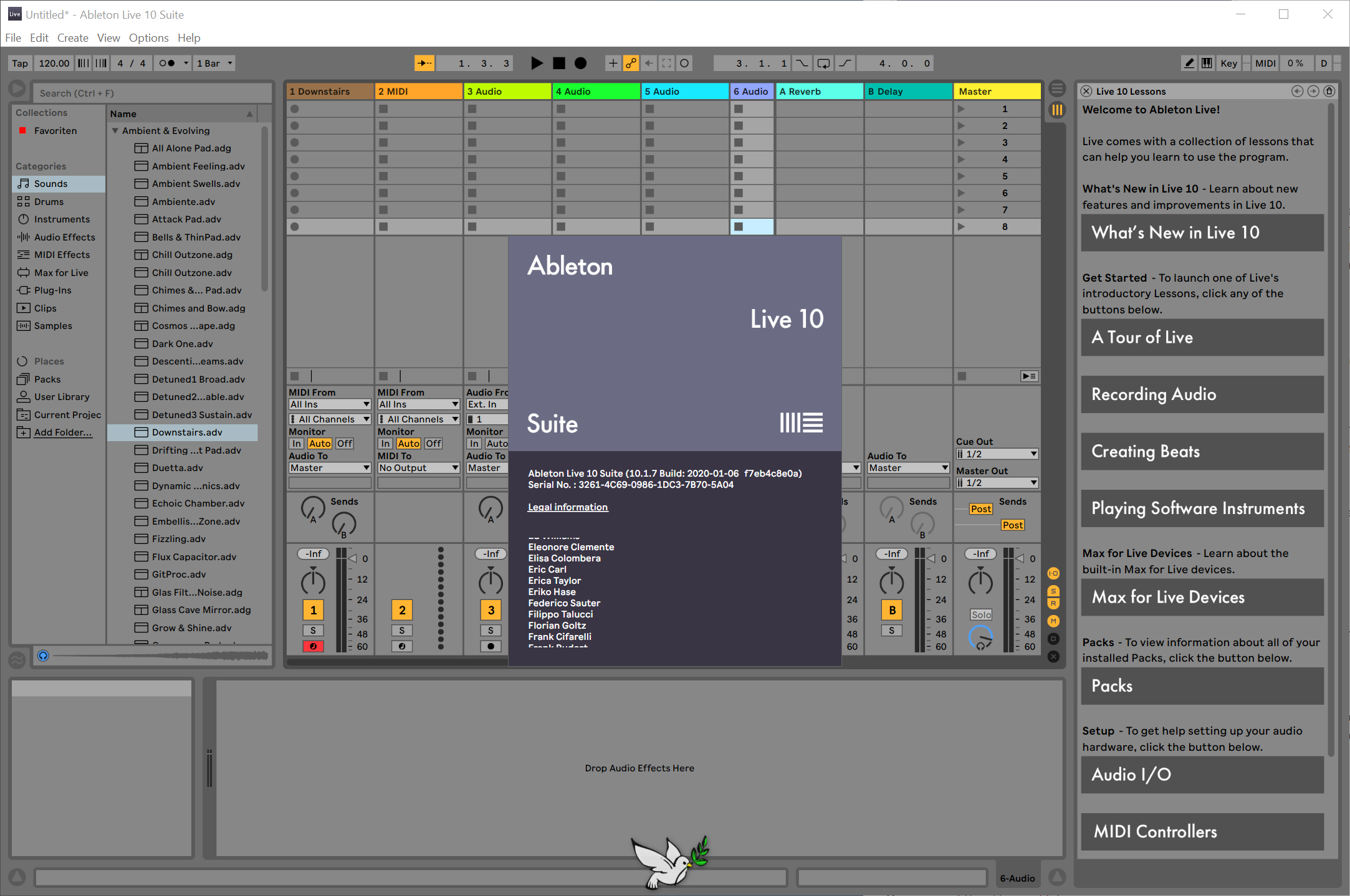Set track 2 monitor to Auto
The height and width of the screenshot is (896, 1350).
[409, 443]
